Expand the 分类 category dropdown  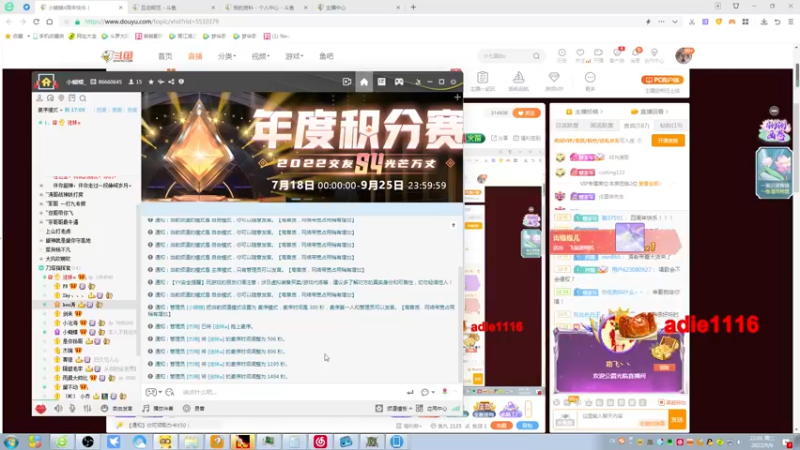point(227,56)
